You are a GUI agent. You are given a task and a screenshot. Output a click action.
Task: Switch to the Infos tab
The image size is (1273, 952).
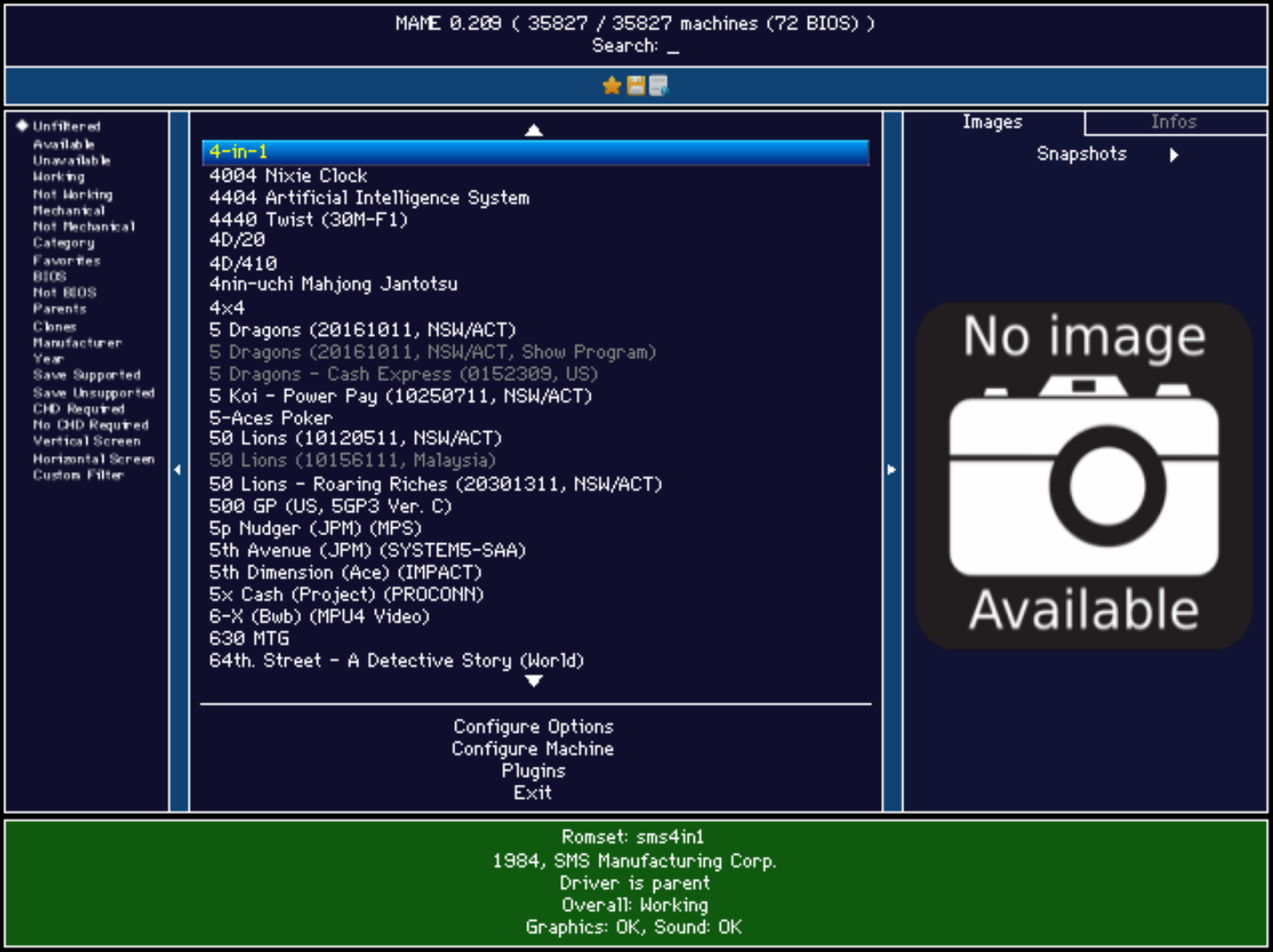1174,122
